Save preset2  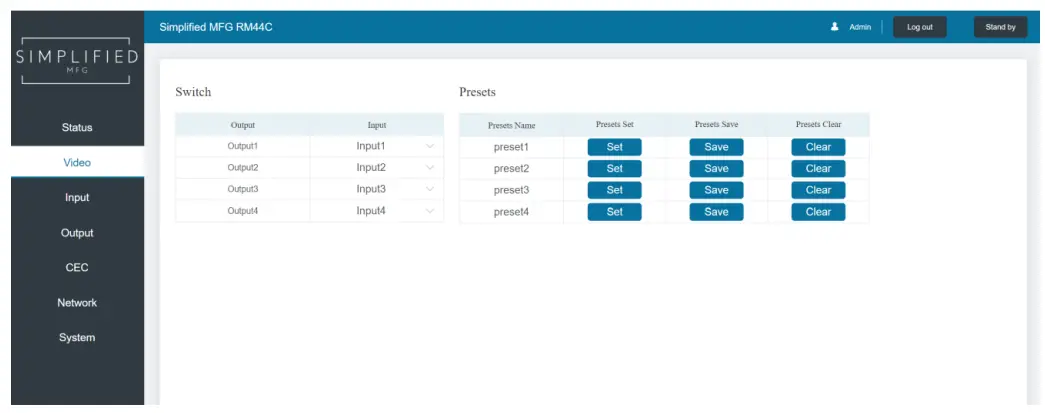click(x=716, y=169)
